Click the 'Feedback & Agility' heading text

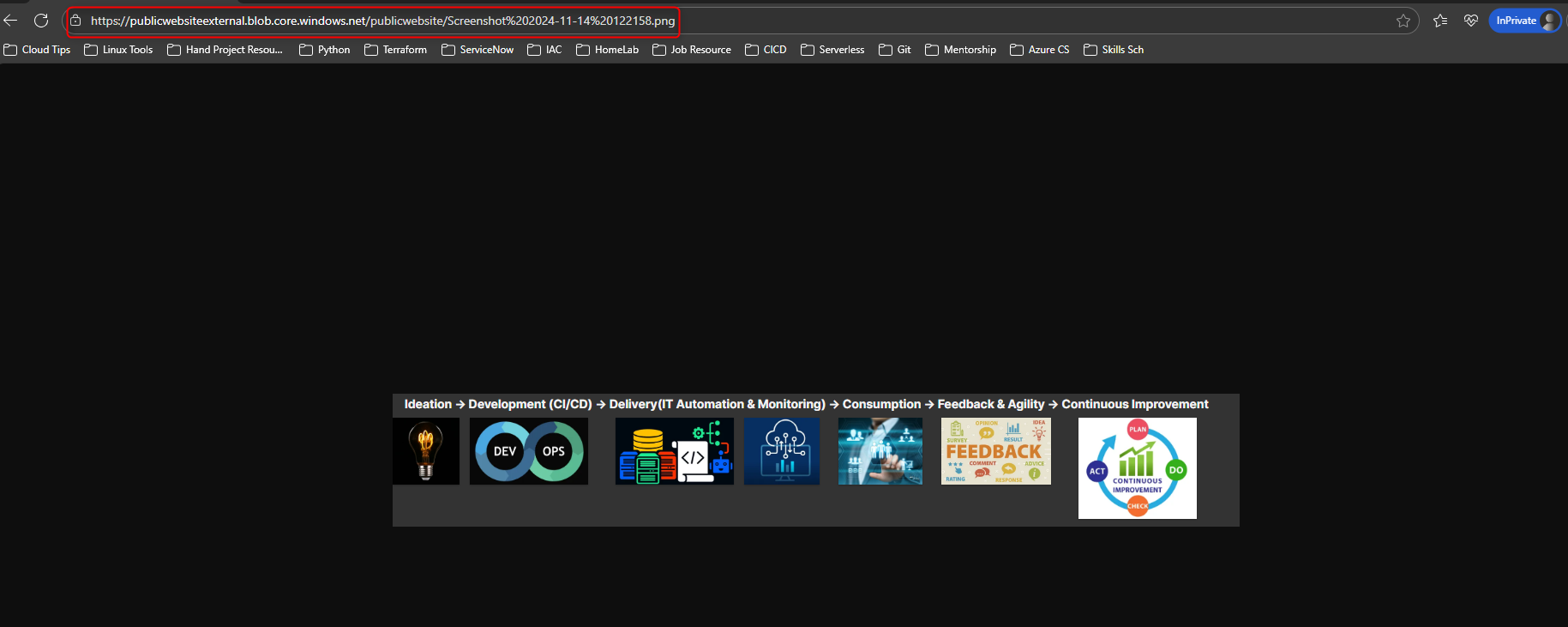991,404
